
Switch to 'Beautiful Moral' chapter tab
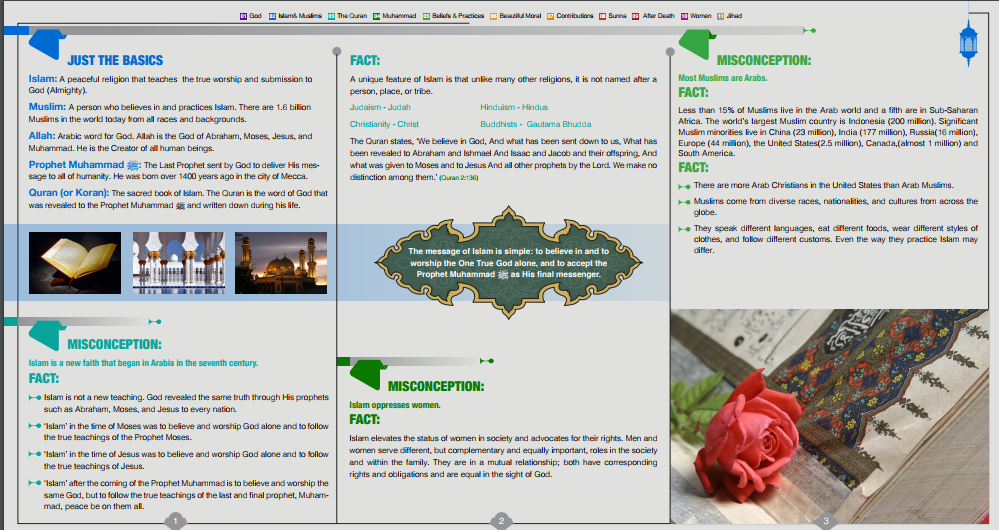click(515, 16)
